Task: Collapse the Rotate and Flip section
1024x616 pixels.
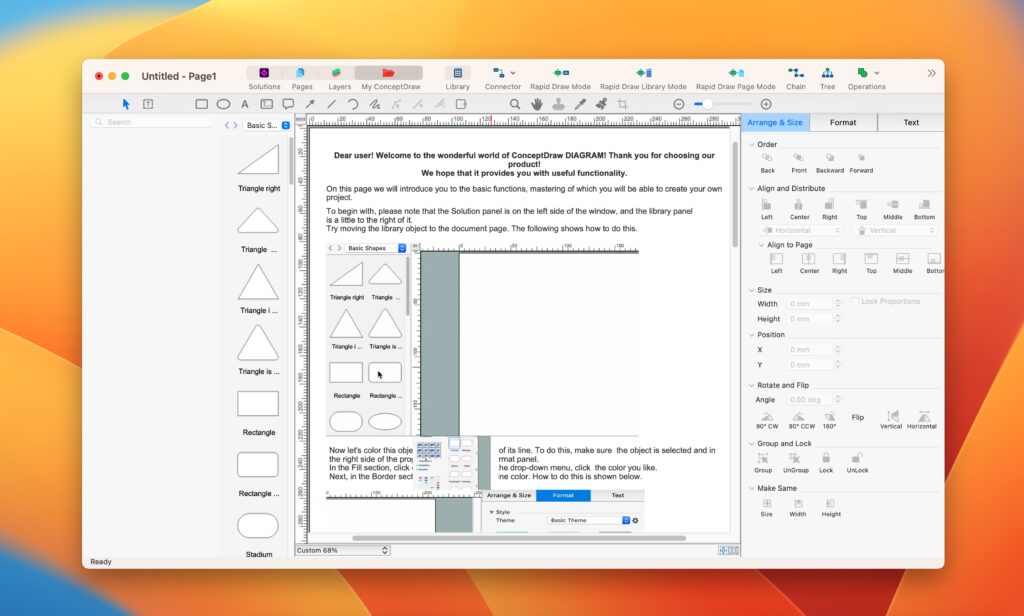Action: (751, 384)
